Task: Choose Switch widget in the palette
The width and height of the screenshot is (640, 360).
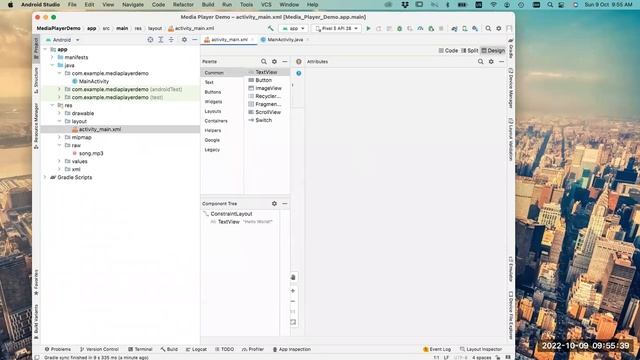Action: click(x=263, y=120)
